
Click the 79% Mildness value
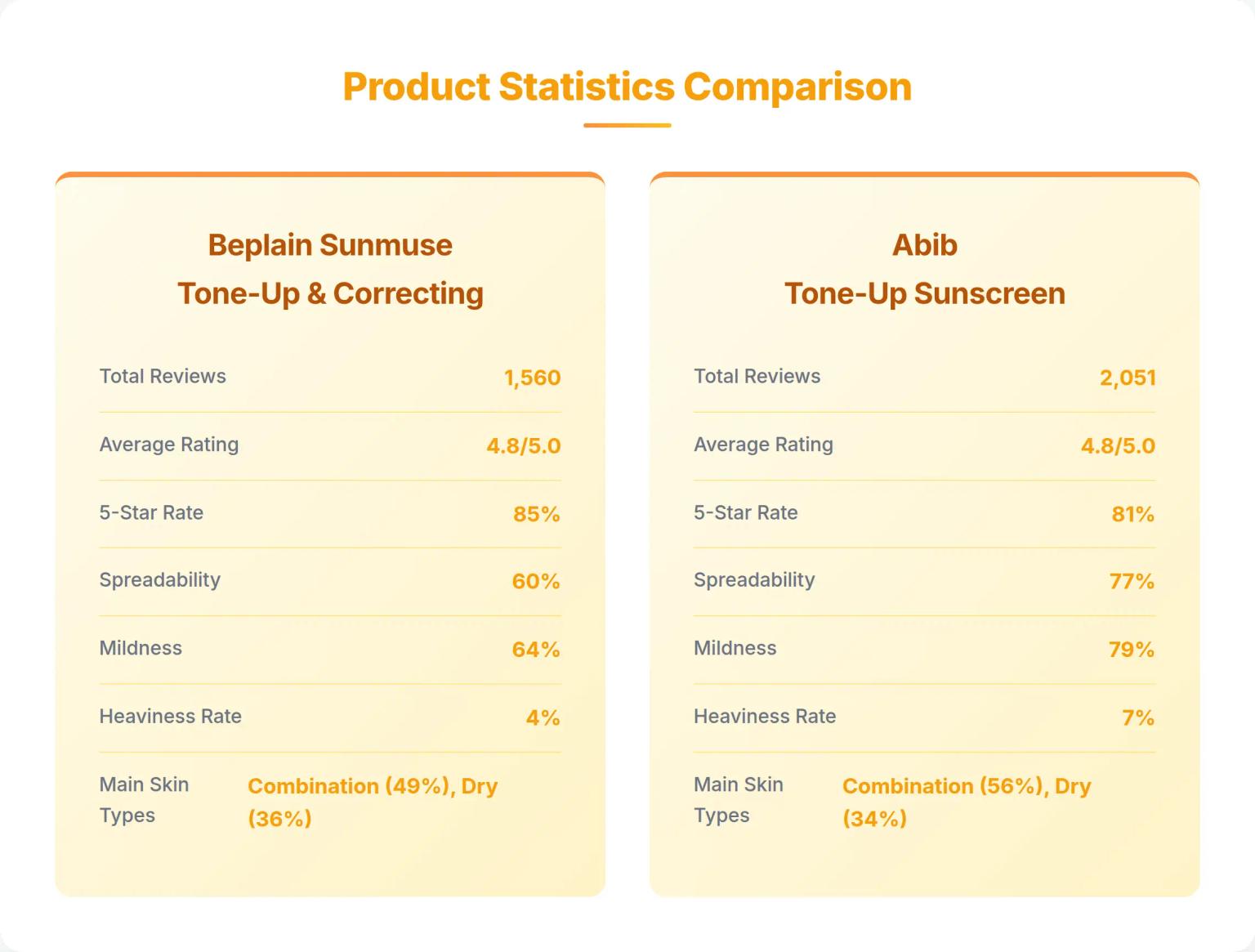[1131, 650]
